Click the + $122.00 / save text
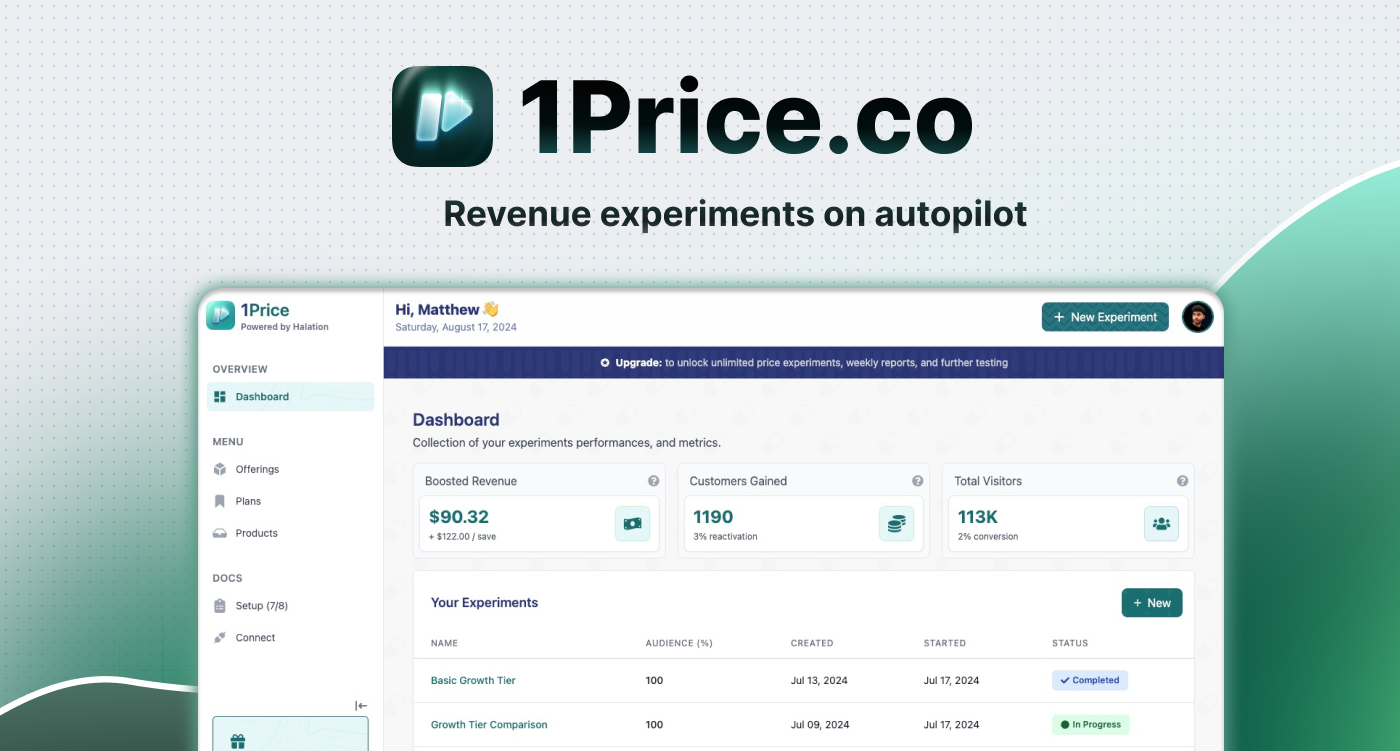 (462, 537)
